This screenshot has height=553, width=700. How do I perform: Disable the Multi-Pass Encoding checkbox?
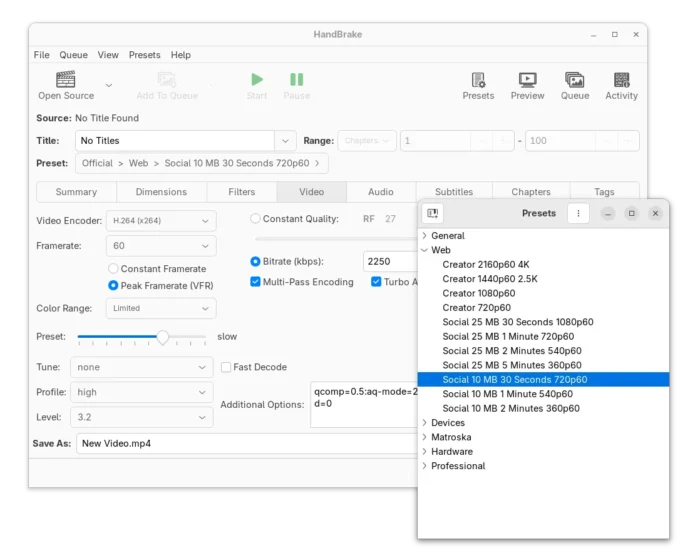tap(255, 282)
